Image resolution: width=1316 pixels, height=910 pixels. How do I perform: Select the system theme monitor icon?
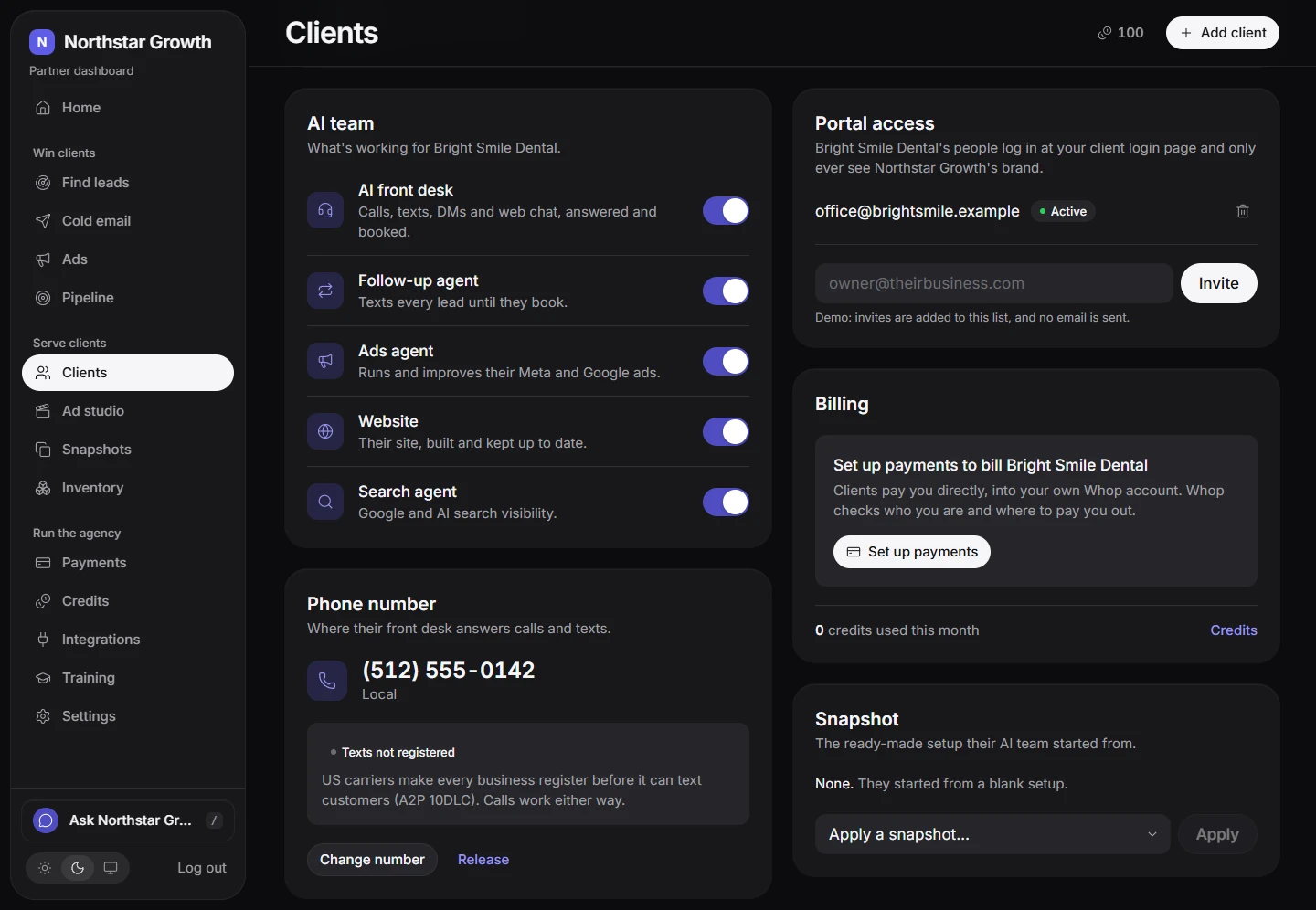click(x=111, y=868)
